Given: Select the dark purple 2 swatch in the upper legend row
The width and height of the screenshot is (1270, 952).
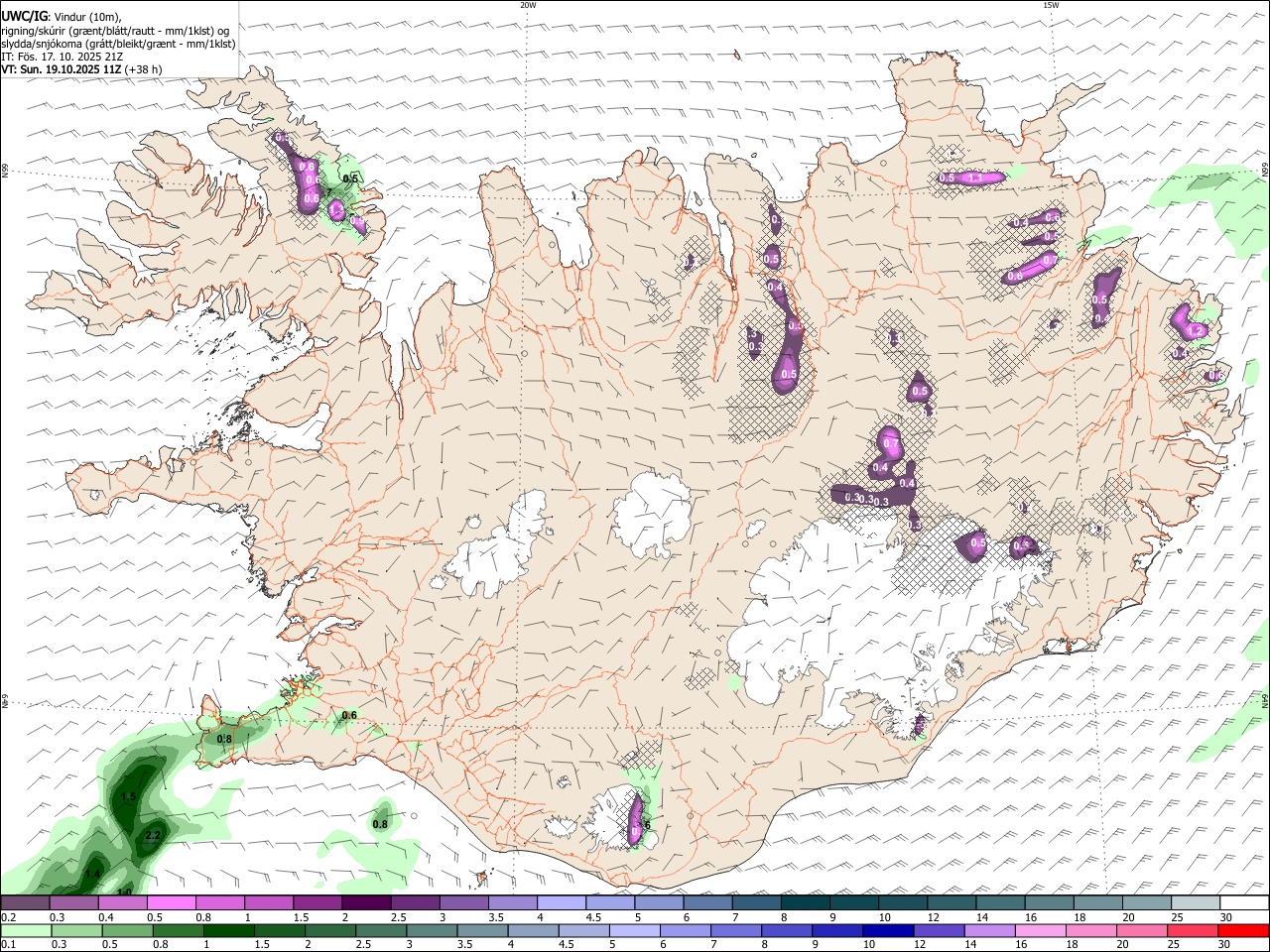Looking at the screenshot, I should 365,903.
